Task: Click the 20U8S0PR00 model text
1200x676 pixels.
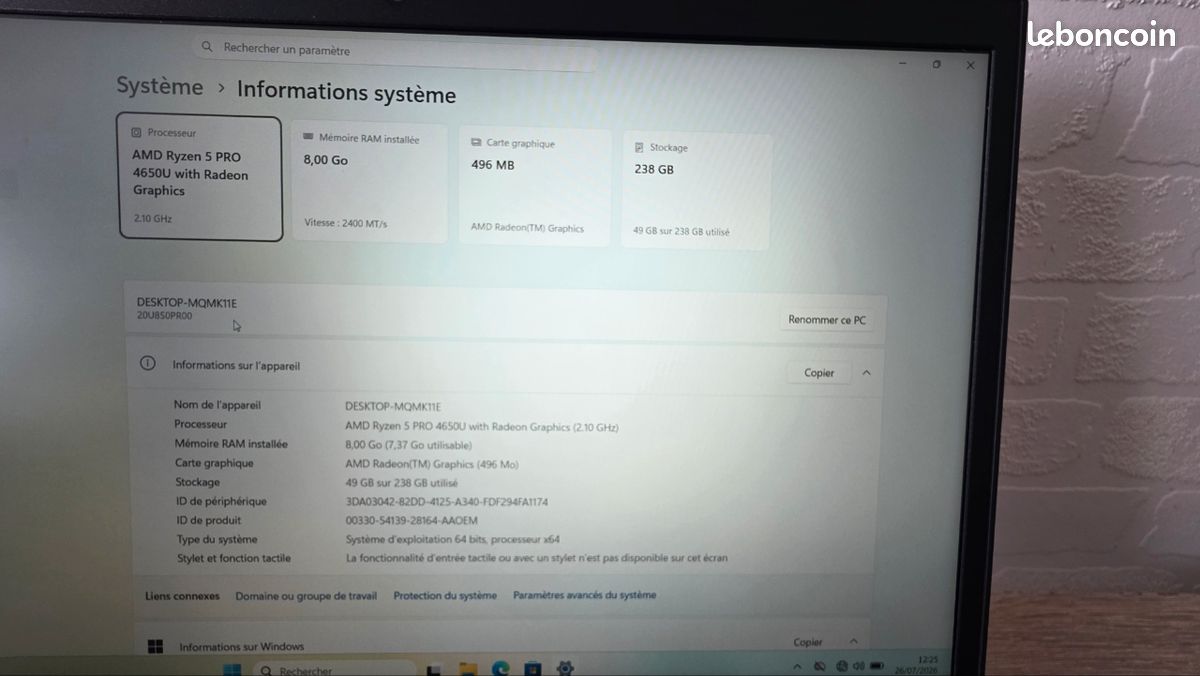Action: point(165,315)
